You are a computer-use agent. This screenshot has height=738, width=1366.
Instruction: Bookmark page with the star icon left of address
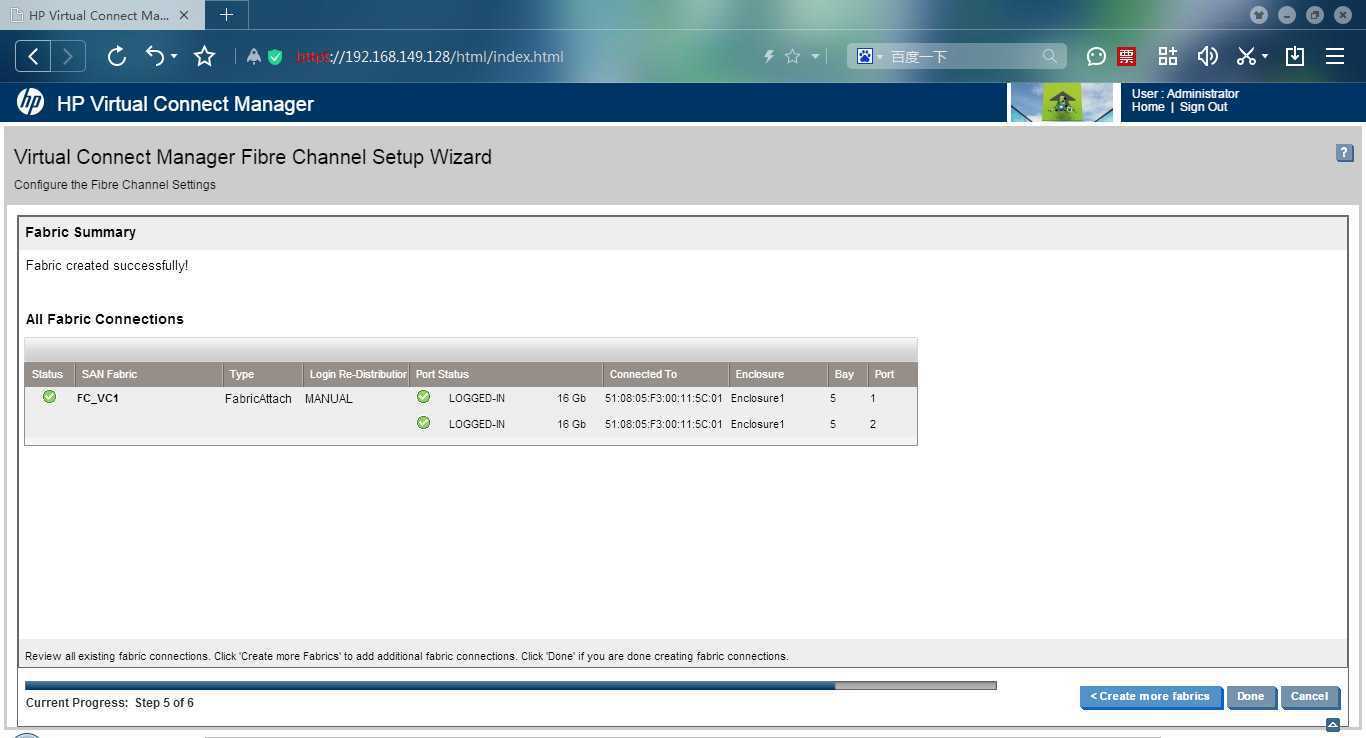click(205, 56)
